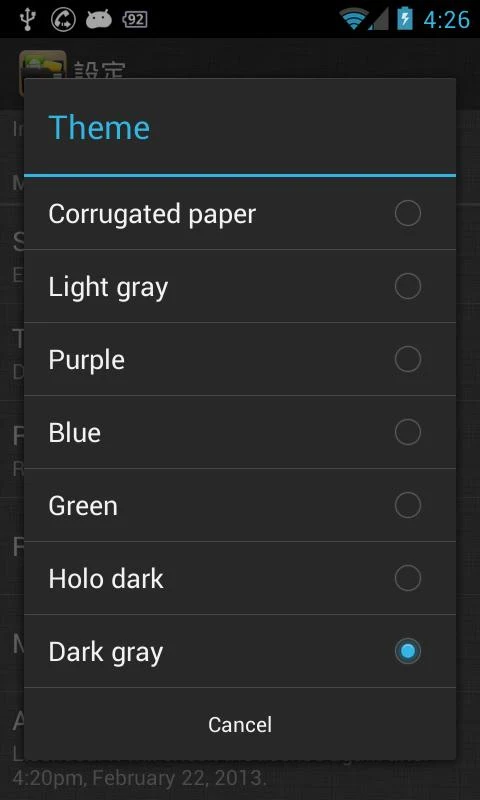
Task: Select the Corrugated paper radio button
Action: 408,213
